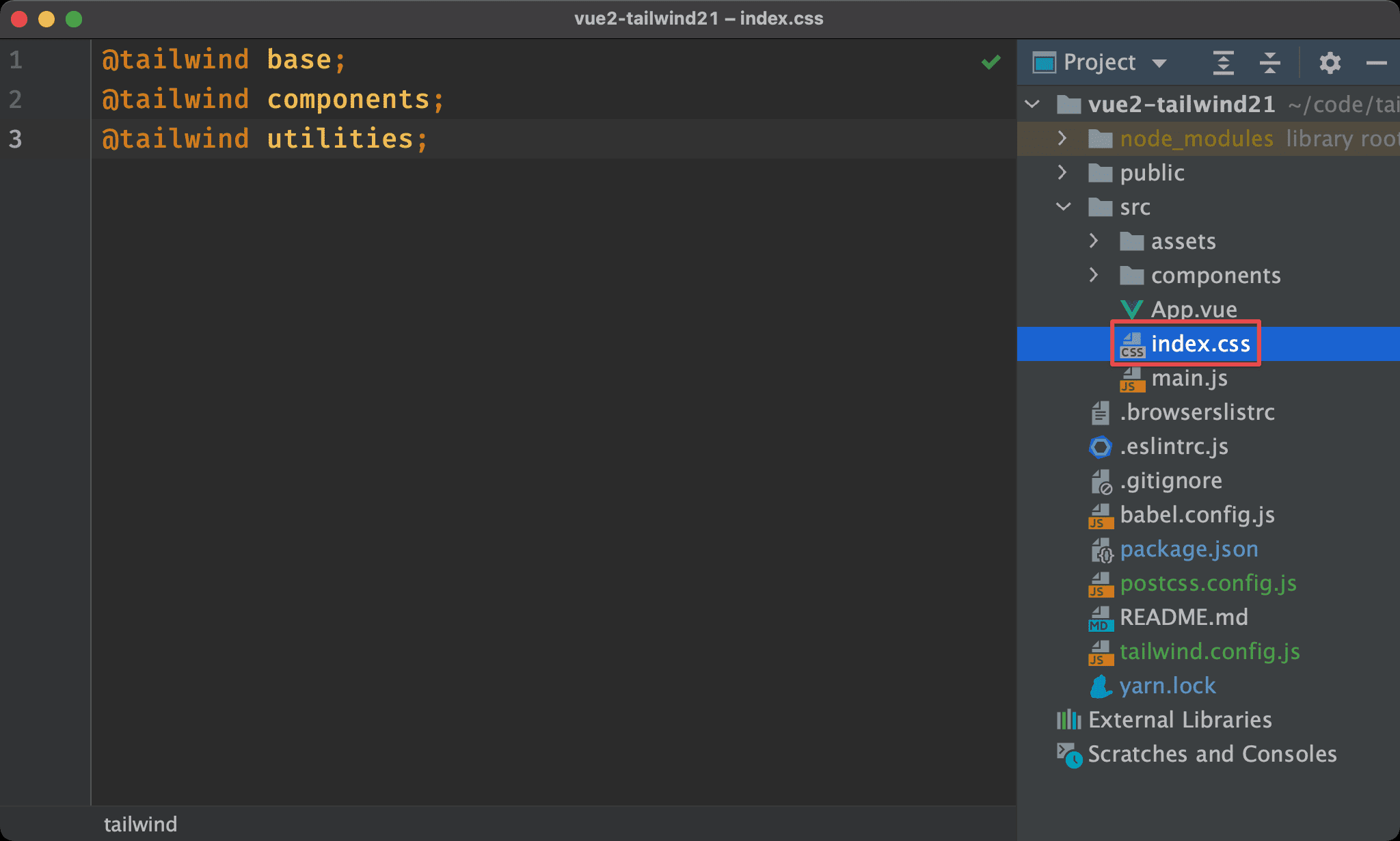The width and height of the screenshot is (1400, 841).
Task: Select External Libraries node
Action: [1180, 720]
